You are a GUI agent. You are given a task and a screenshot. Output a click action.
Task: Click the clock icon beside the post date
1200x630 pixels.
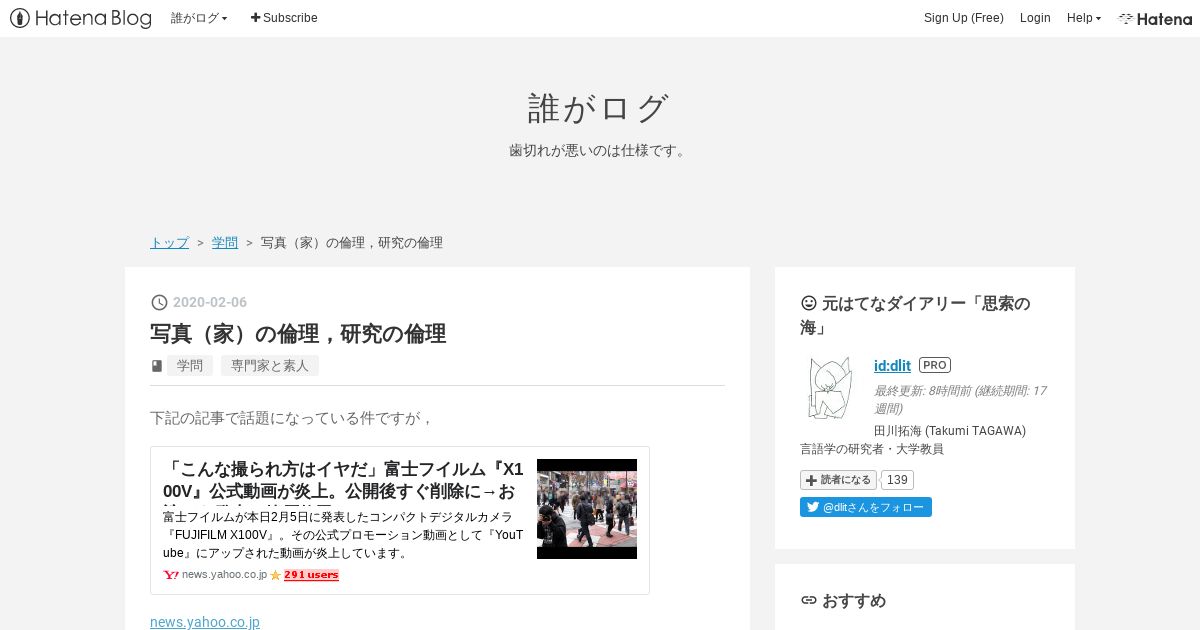[159, 302]
